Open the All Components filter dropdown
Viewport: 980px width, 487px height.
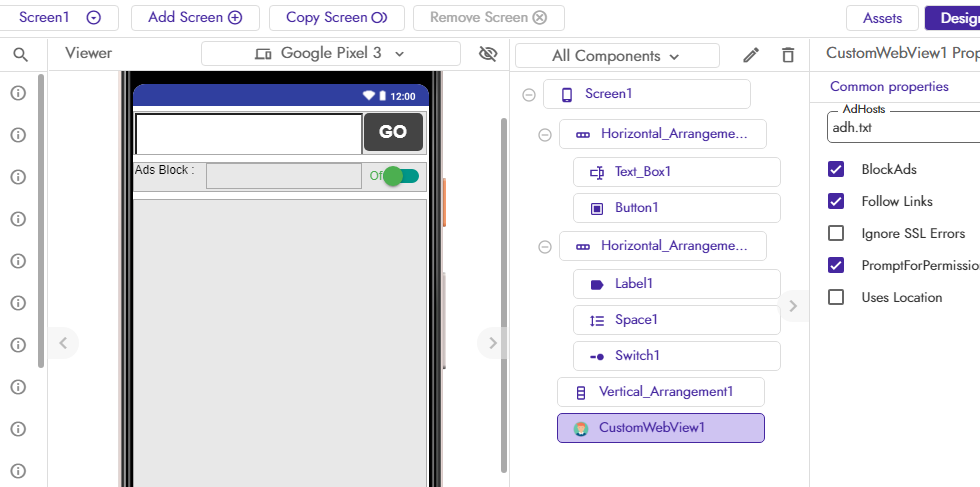pos(617,56)
